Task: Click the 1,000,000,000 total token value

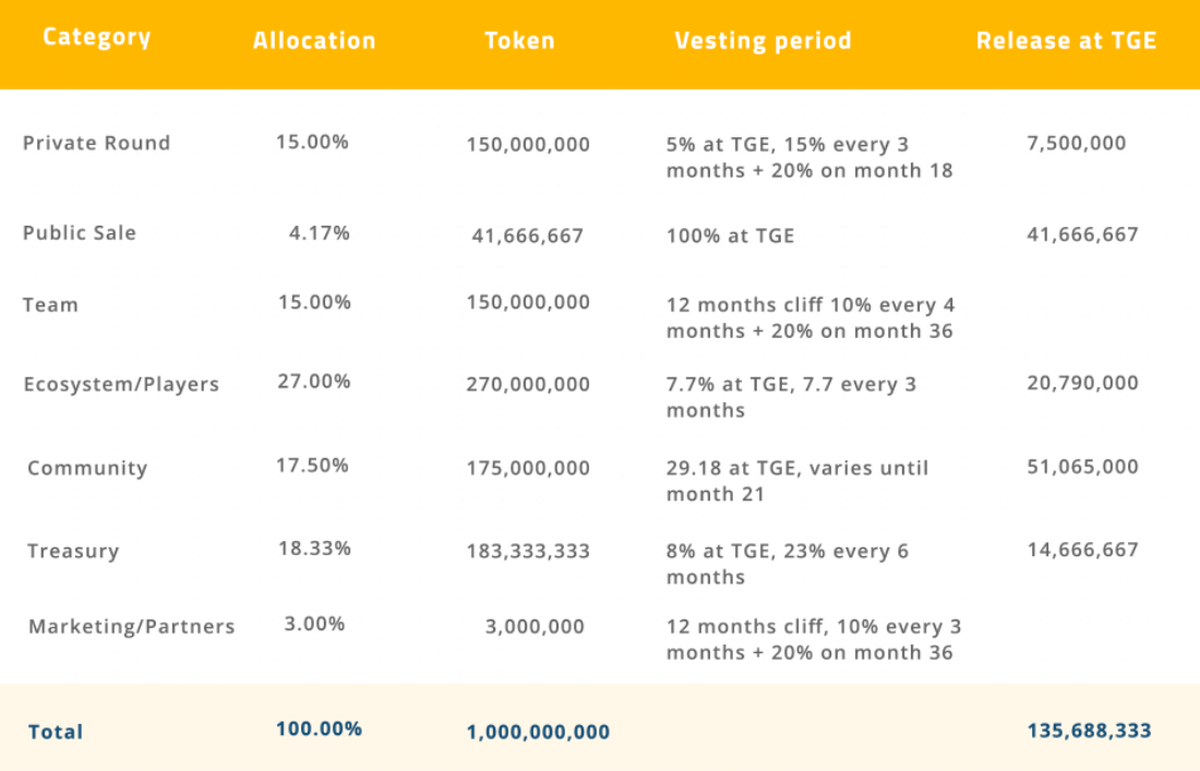Action: tap(538, 732)
